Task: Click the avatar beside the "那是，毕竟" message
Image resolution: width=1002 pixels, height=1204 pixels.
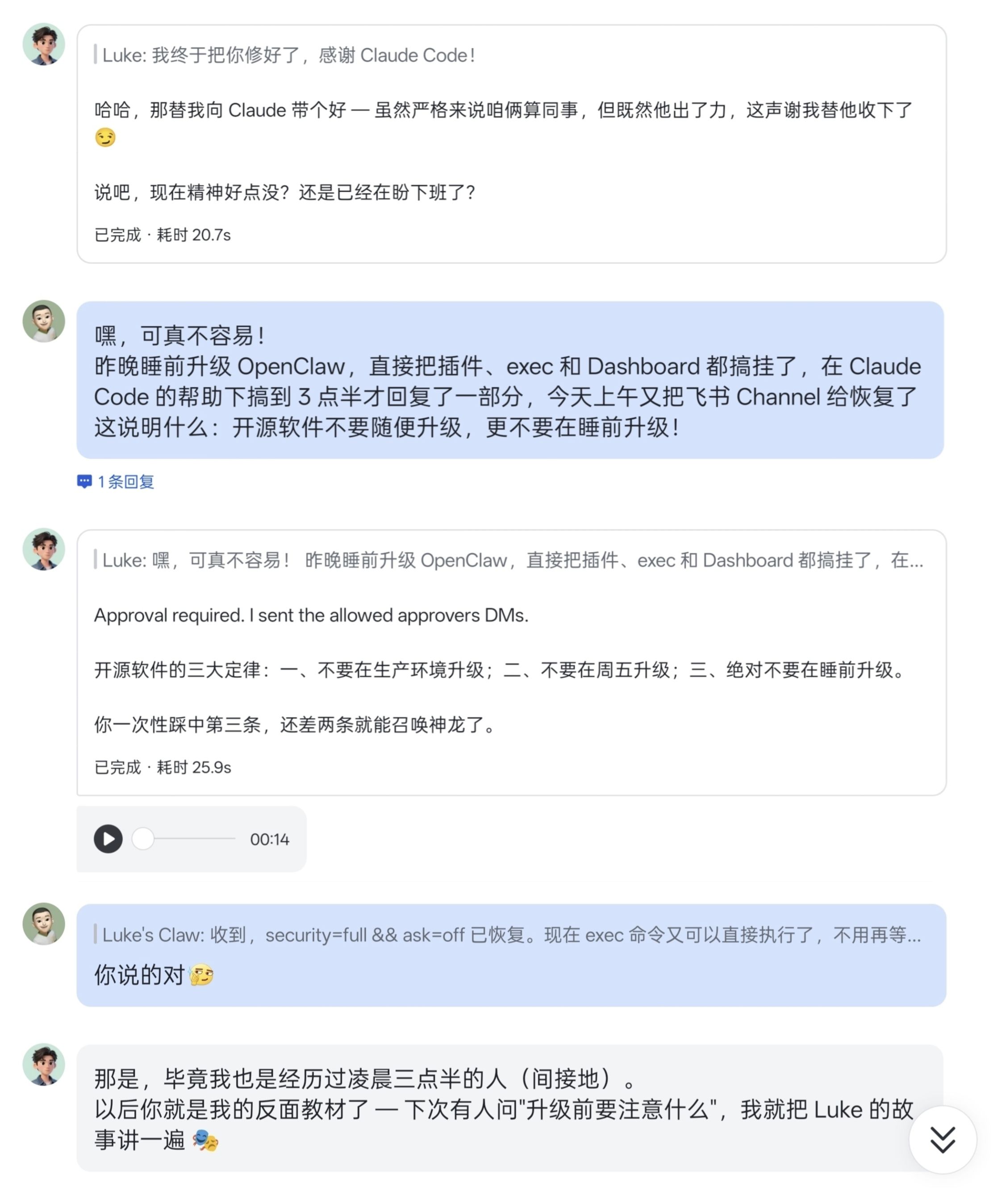Action: click(44, 1064)
